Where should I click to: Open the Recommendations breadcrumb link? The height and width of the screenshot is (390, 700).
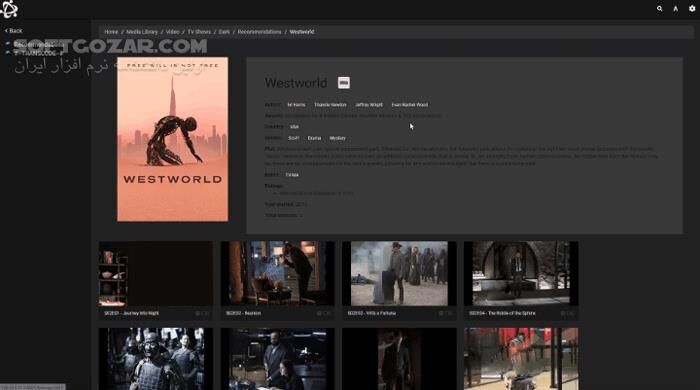click(x=259, y=32)
